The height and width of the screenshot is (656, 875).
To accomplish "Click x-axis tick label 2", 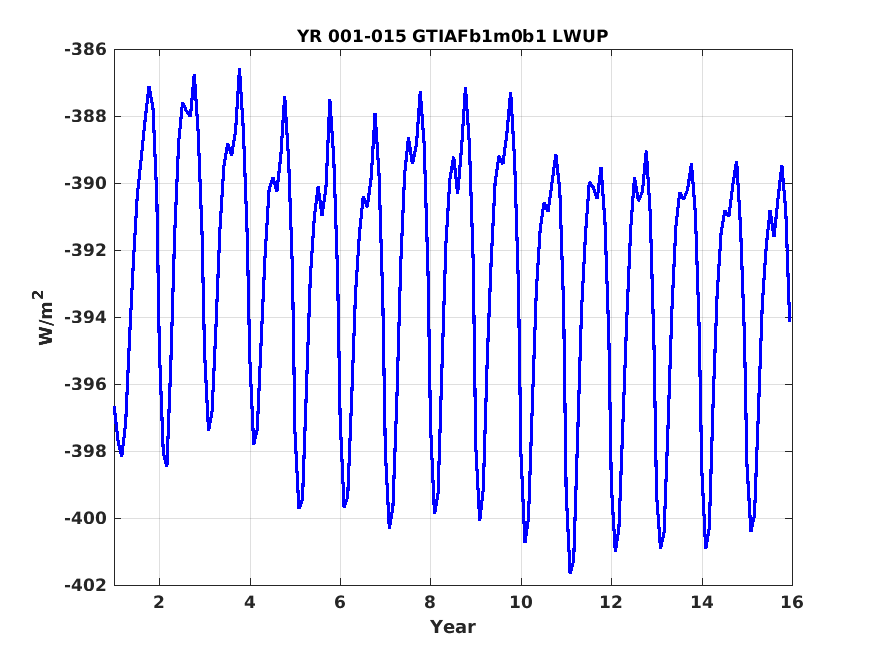I will [160, 602].
